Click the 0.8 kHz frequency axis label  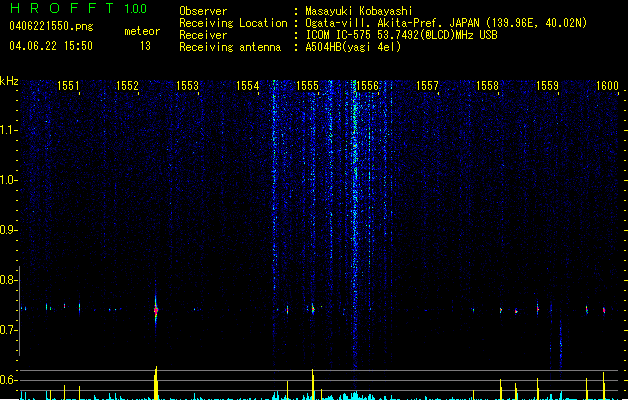(8, 280)
